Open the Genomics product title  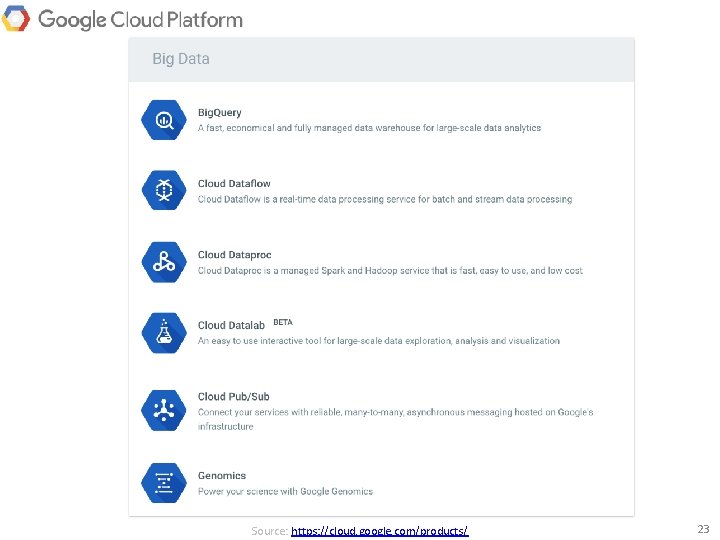tap(222, 476)
